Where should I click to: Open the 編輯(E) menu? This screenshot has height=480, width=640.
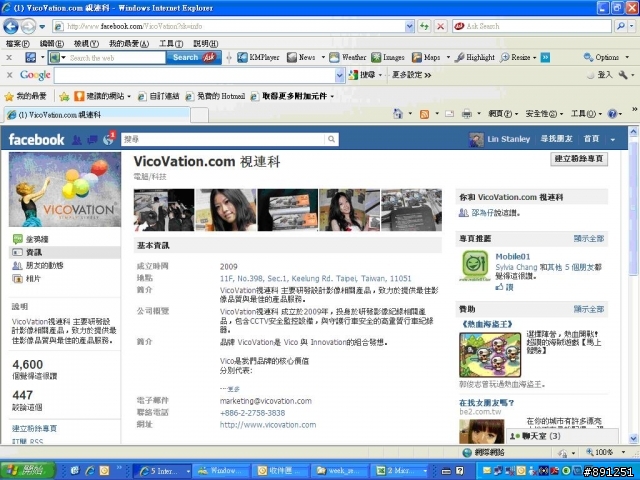(x=51, y=44)
